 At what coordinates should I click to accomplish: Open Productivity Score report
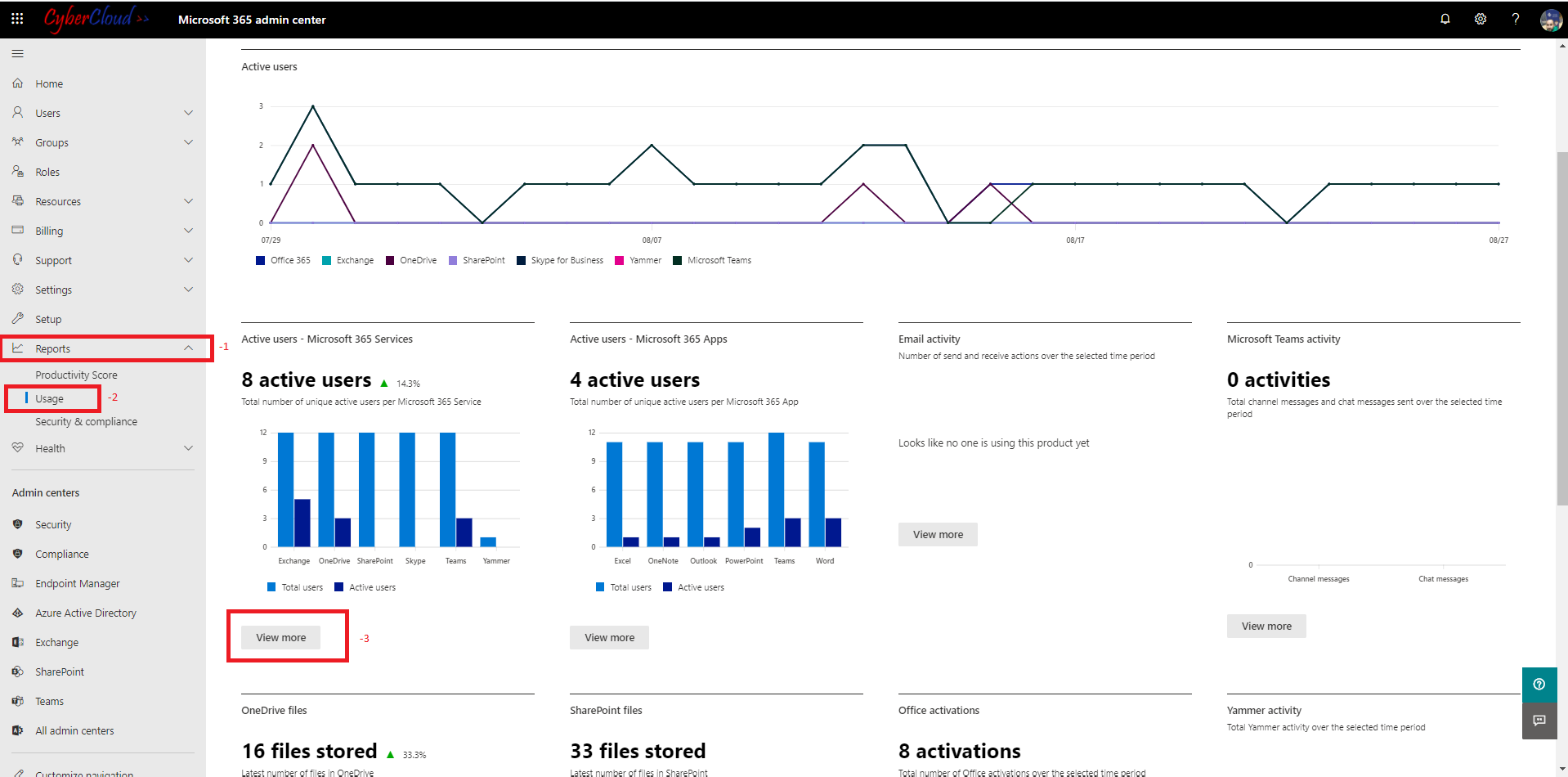point(76,375)
